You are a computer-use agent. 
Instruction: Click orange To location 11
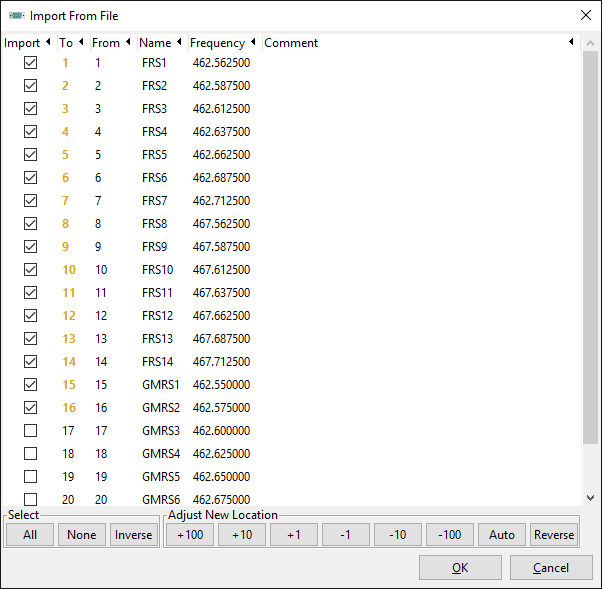coord(69,293)
